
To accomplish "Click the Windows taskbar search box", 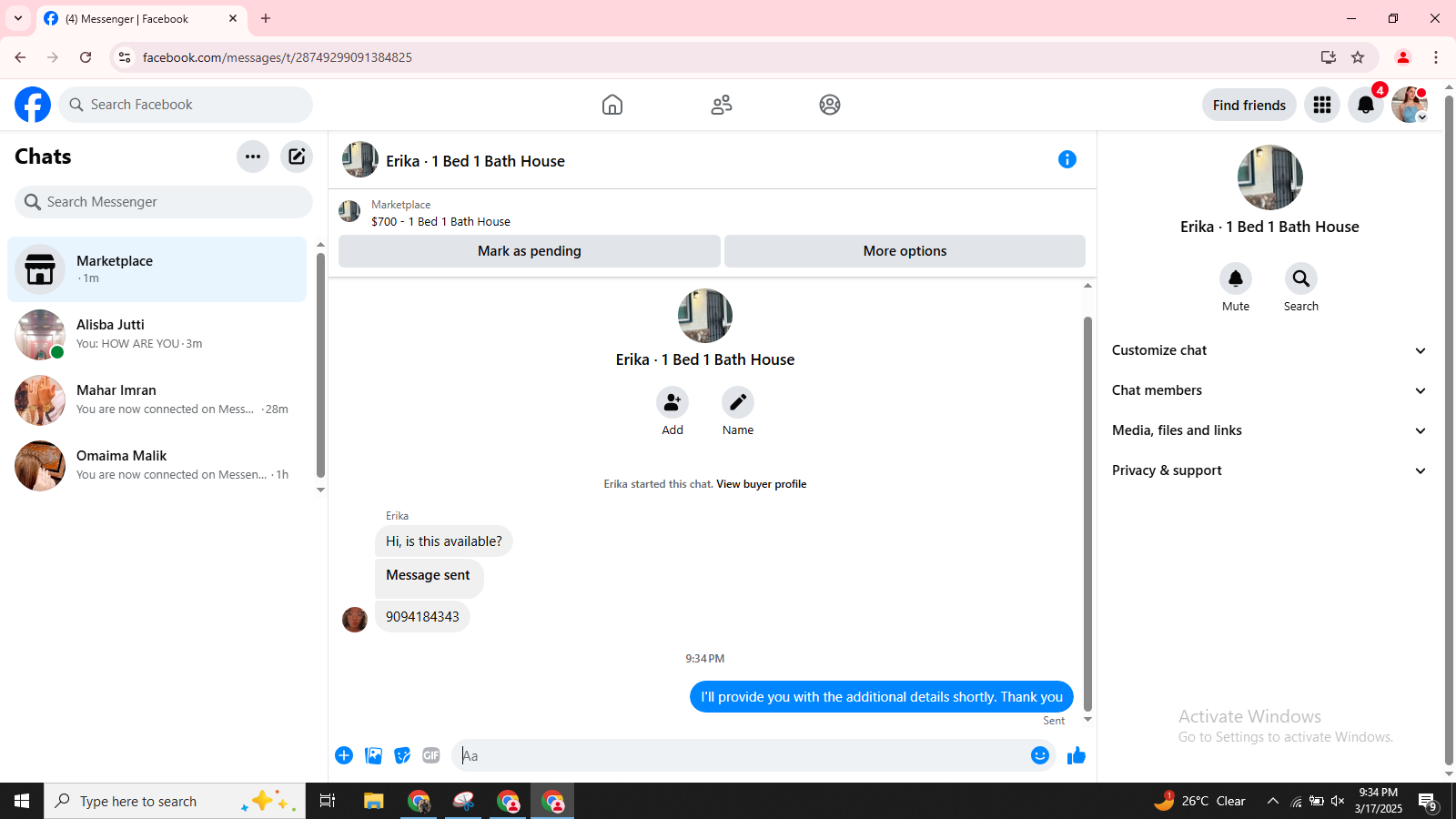I will [175, 801].
